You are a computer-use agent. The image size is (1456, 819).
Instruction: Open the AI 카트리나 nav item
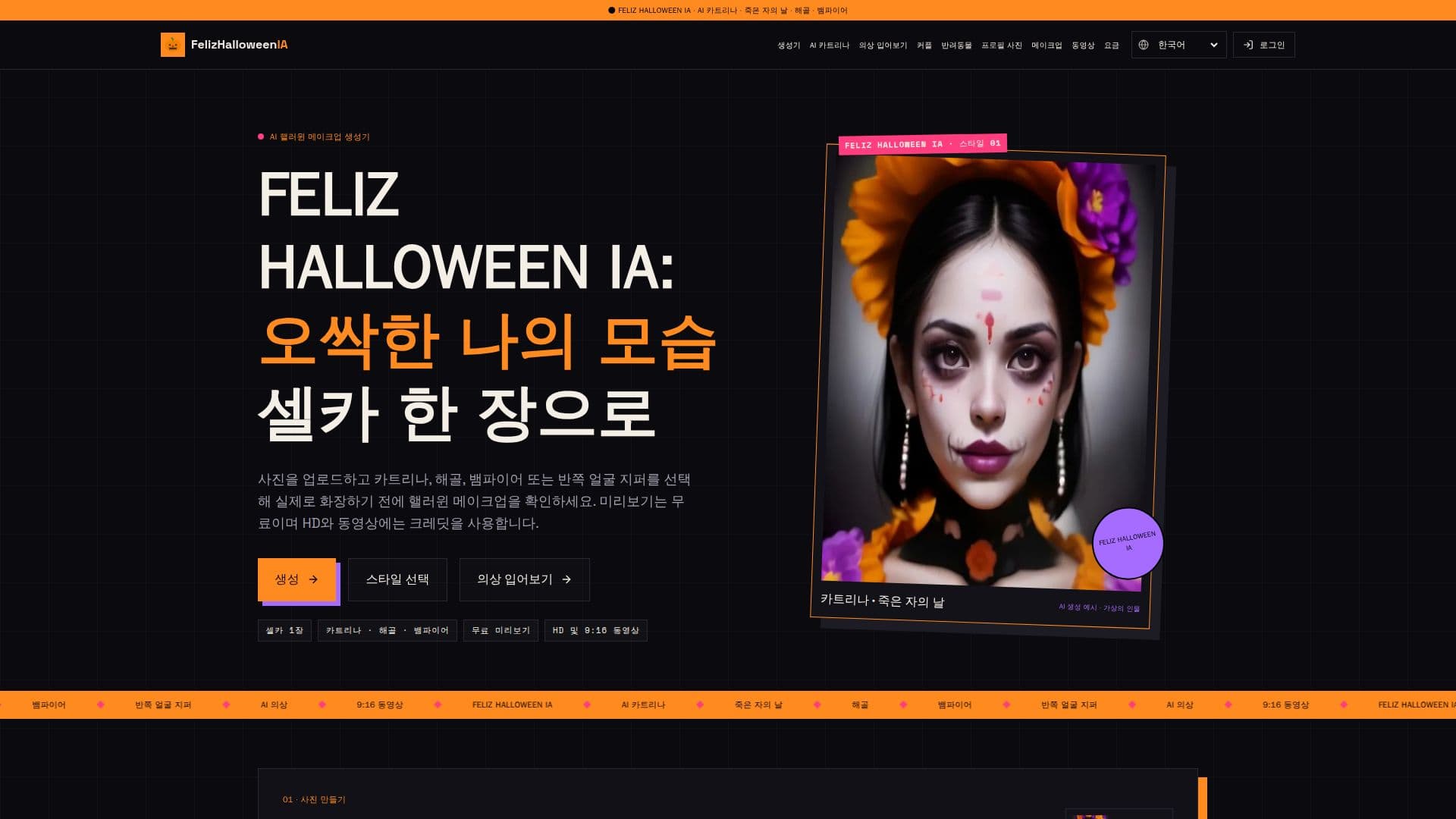tap(830, 45)
